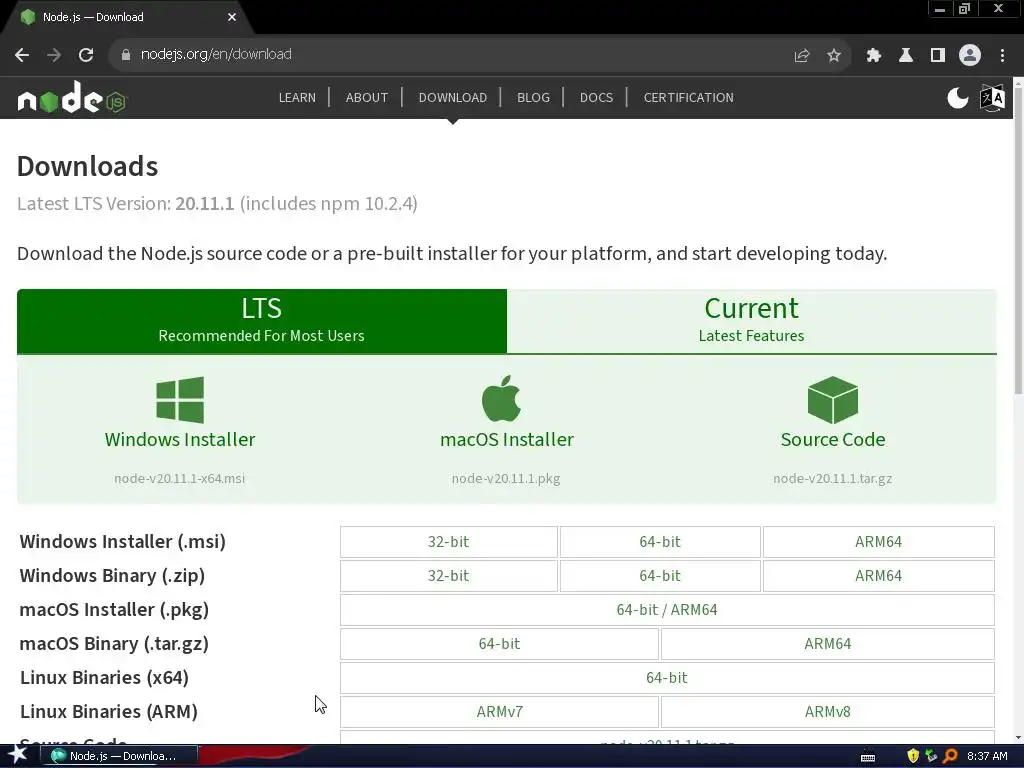The image size is (1024, 768).
Task: Download Windows Installer (.msi) ARM64
Action: [878, 541]
